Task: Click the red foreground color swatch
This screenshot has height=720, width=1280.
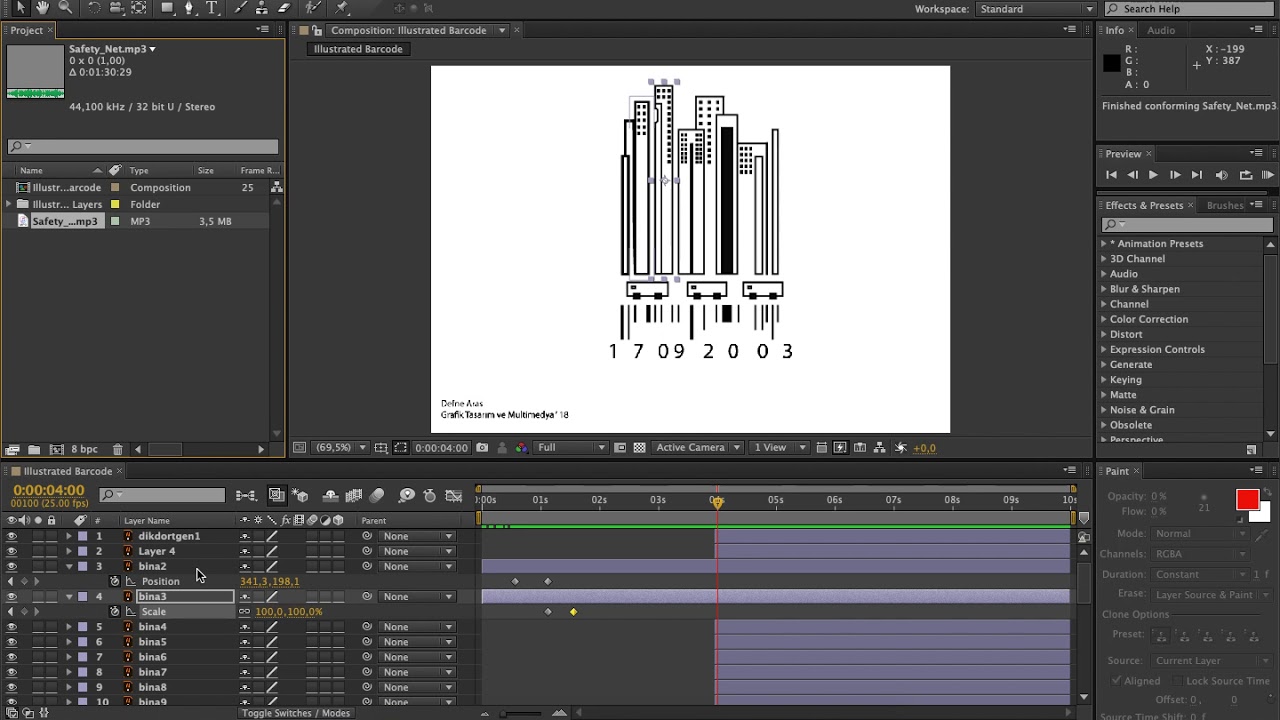Action: point(1247,499)
